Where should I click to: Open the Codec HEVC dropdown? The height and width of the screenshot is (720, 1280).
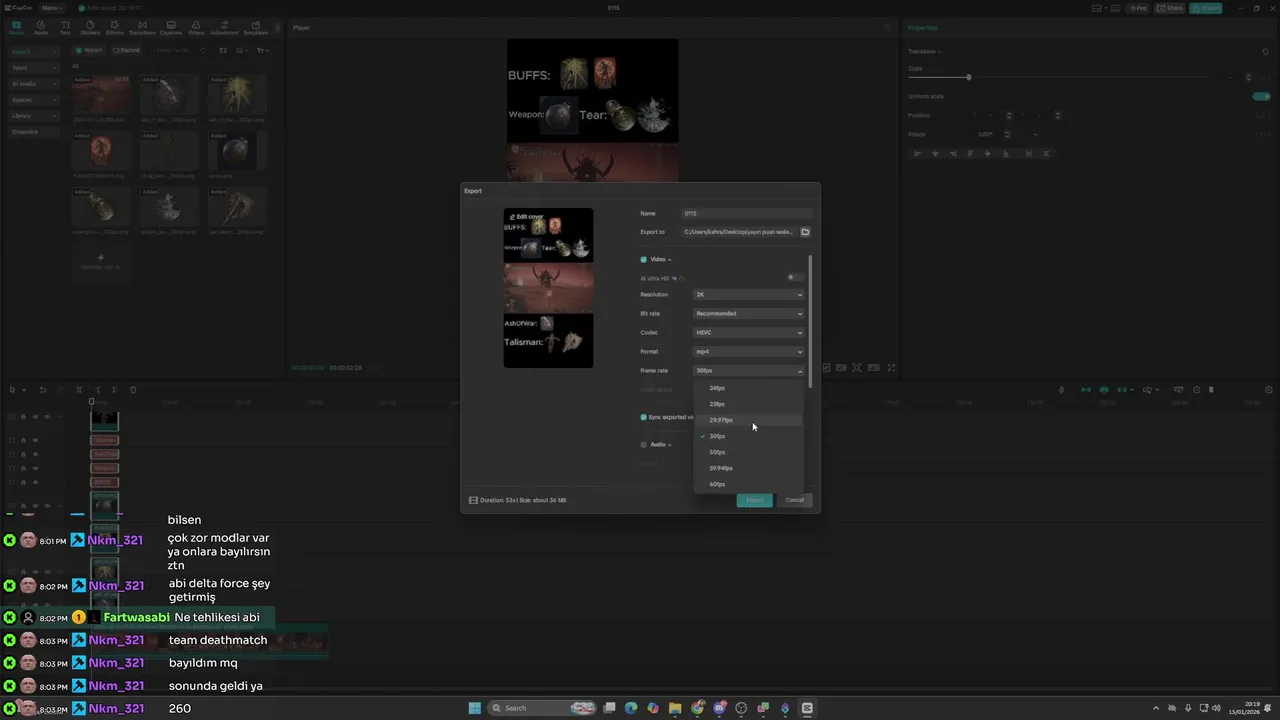click(x=749, y=333)
